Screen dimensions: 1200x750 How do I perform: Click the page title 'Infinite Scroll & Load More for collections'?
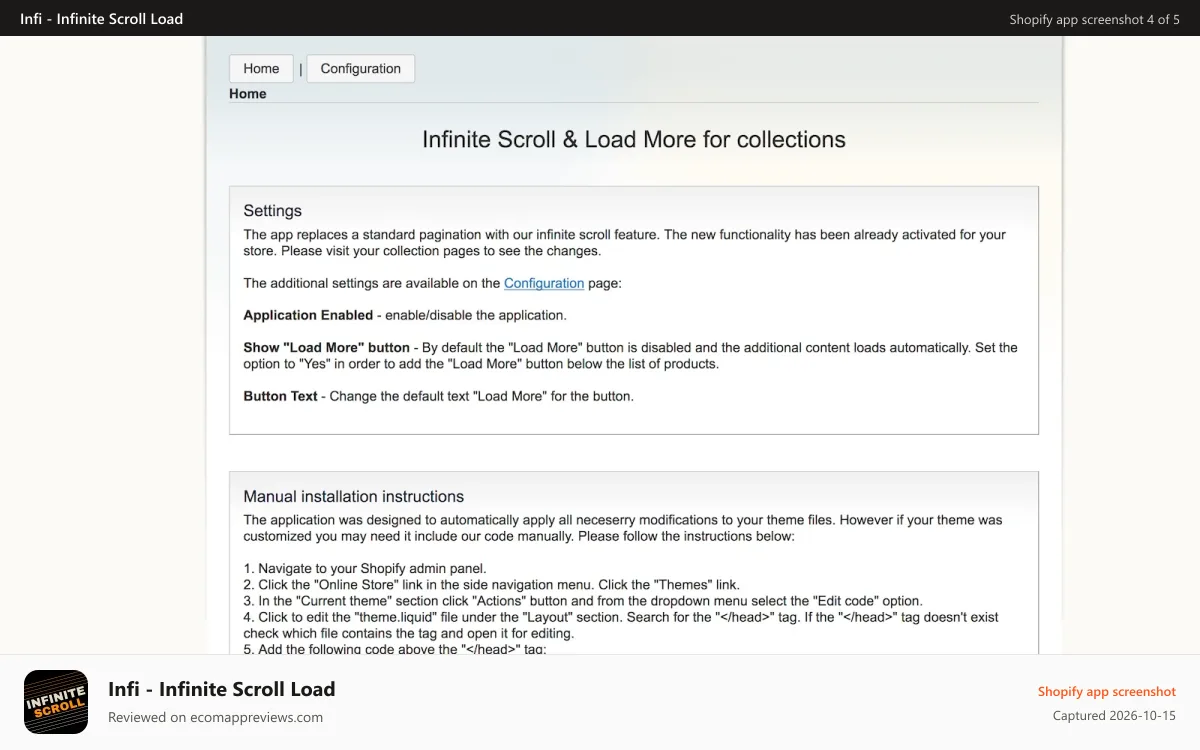point(634,139)
